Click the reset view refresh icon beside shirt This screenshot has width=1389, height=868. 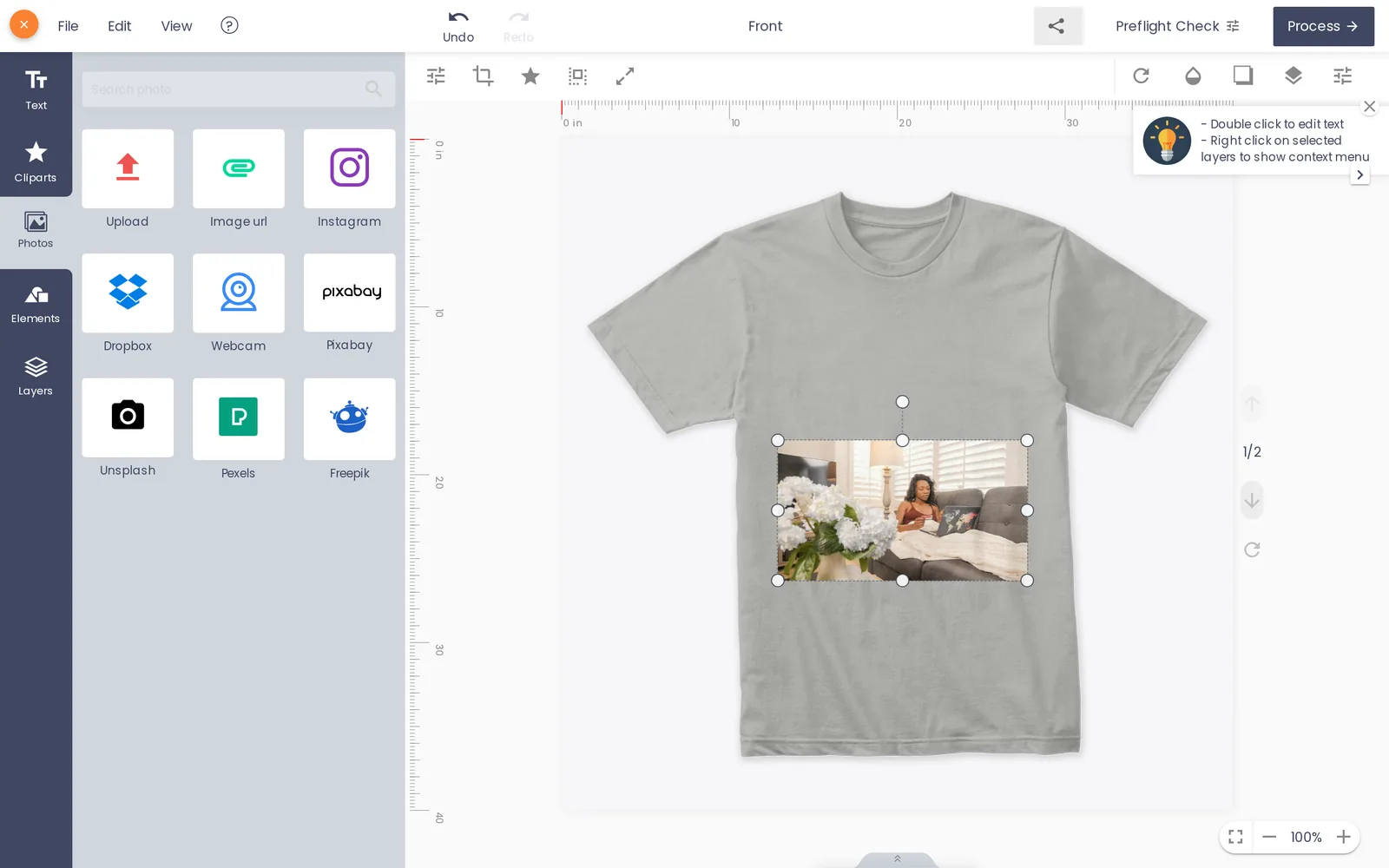(1252, 549)
